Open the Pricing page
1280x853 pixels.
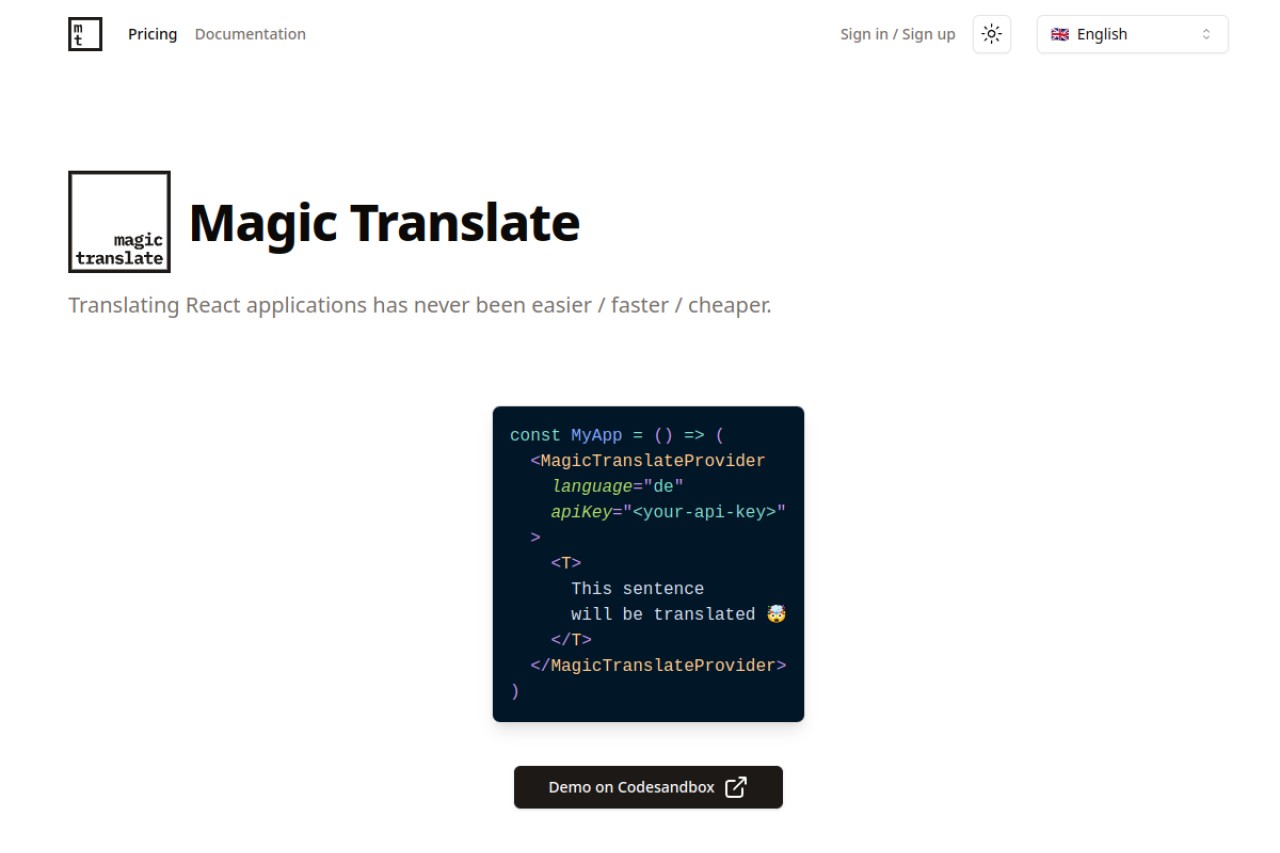(152, 34)
